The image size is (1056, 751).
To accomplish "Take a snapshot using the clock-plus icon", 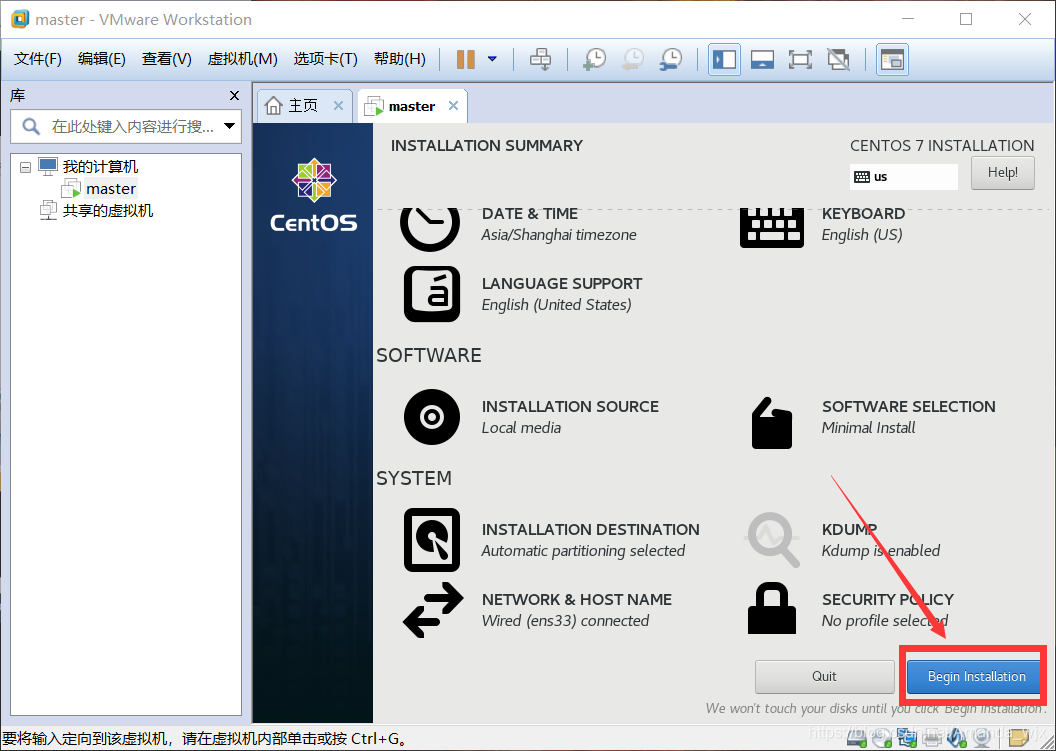I will click(x=594, y=59).
